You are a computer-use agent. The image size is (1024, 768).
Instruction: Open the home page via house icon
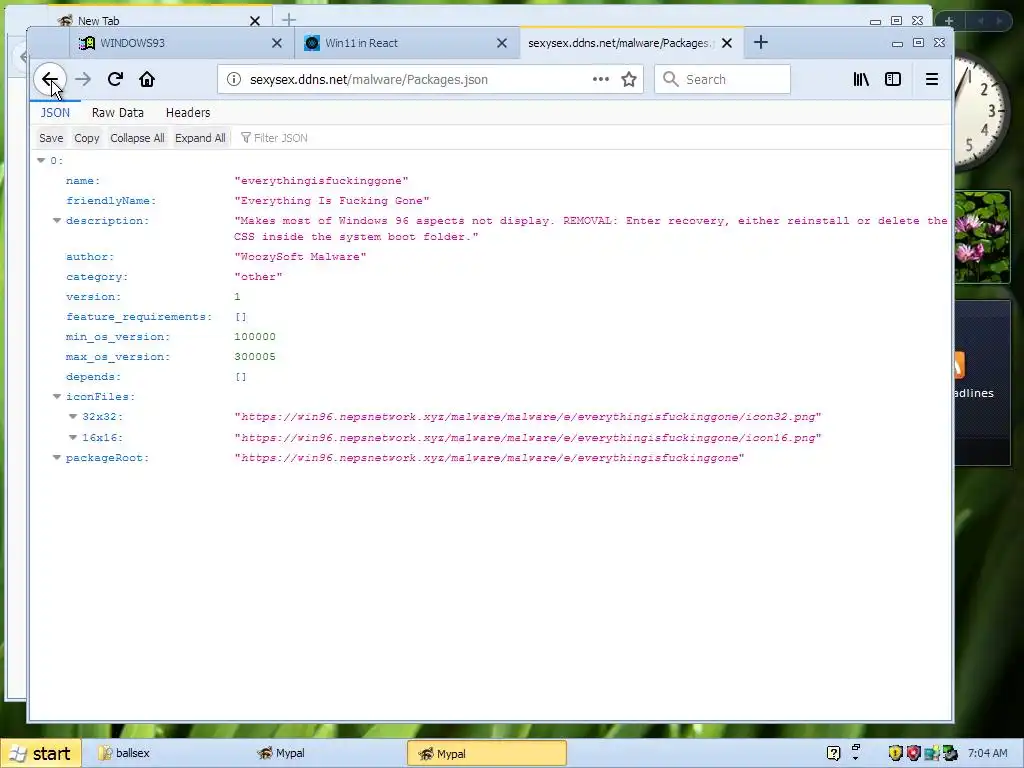click(147, 80)
